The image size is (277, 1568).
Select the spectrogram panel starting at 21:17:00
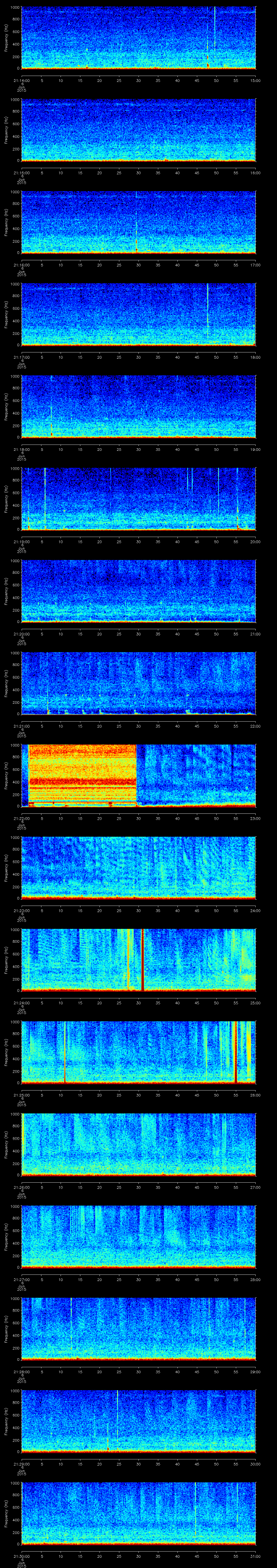point(138,315)
